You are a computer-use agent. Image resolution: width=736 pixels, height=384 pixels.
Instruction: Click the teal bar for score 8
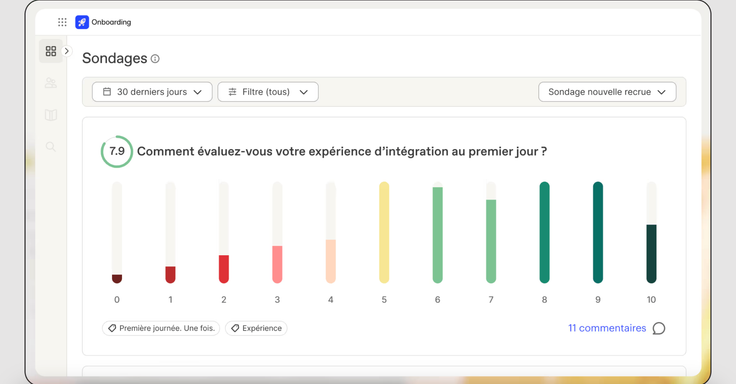(544, 232)
